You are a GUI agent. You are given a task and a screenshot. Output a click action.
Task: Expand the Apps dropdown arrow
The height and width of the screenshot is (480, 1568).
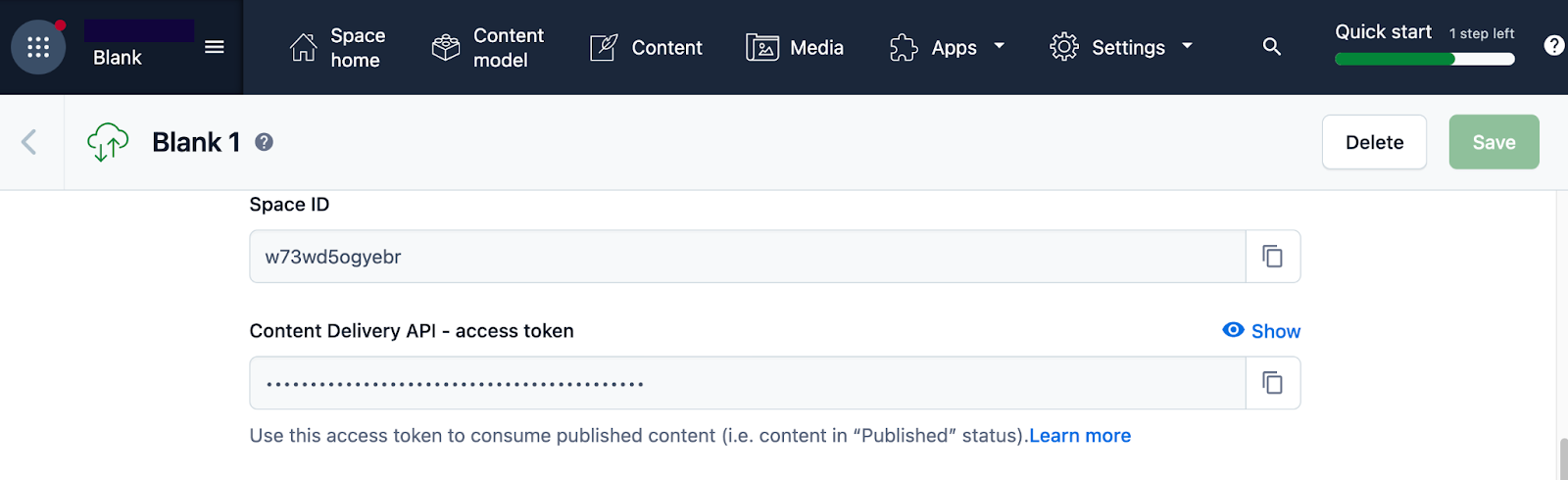click(x=1000, y=46)
